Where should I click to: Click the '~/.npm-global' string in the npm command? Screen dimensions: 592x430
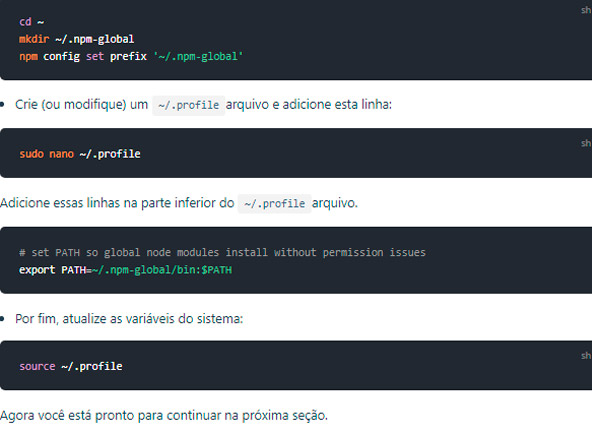198,57
